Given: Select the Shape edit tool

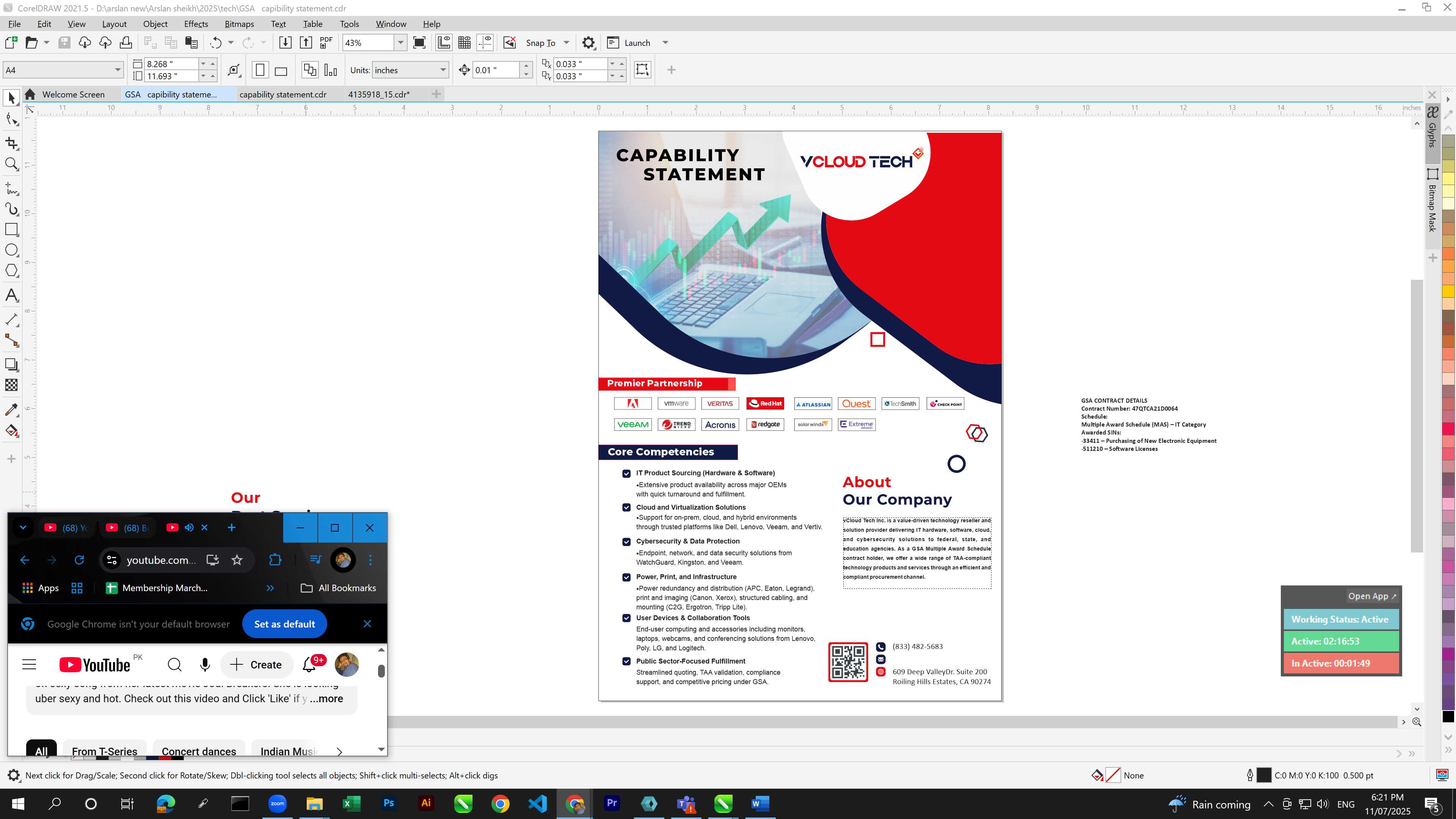Looking at the screenshot, I should point(11,119).
